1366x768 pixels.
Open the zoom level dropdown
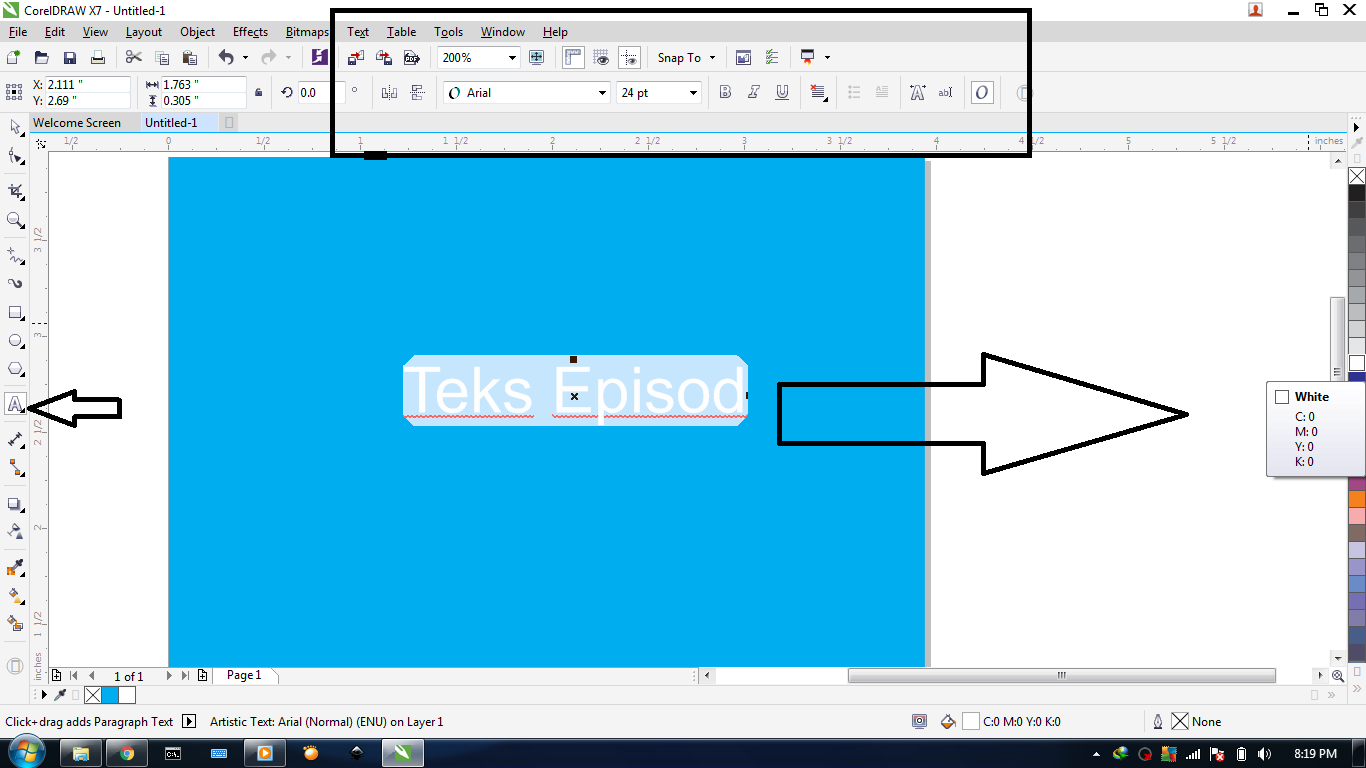tap(512, 58)
